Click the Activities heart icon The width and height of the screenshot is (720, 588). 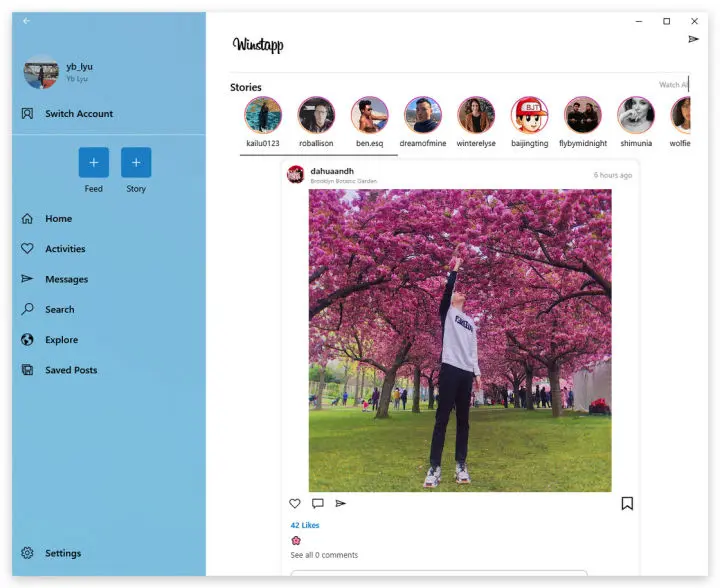pyautogui.click(x=27, y=248)
